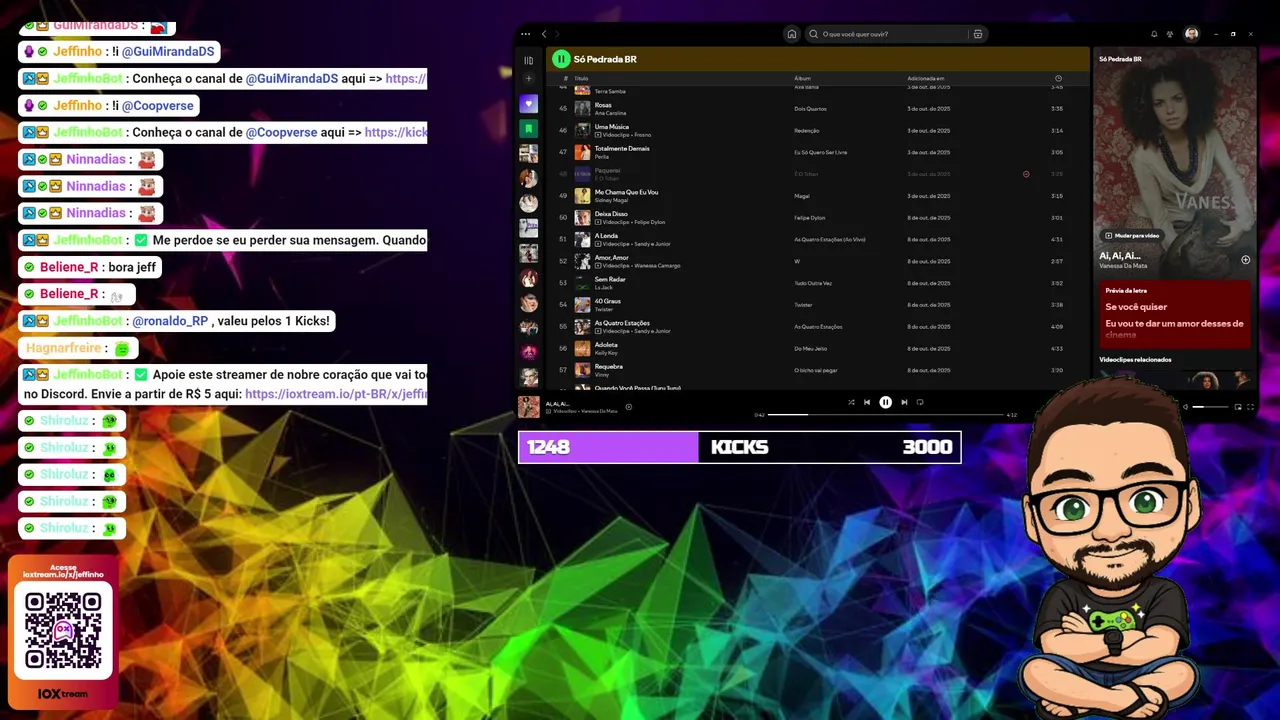
Task: Click the now-playing cover thumbnail in player bar
Action: pyautogui.click(x=529, y=407)
